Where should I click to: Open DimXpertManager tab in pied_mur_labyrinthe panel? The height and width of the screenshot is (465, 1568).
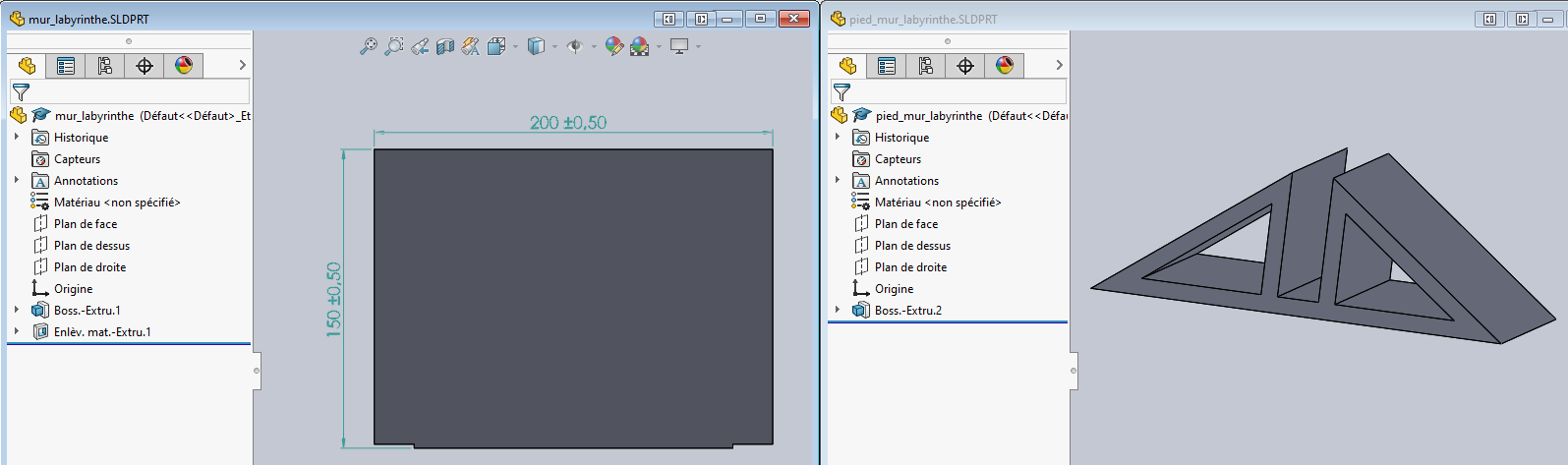[964, 66]
